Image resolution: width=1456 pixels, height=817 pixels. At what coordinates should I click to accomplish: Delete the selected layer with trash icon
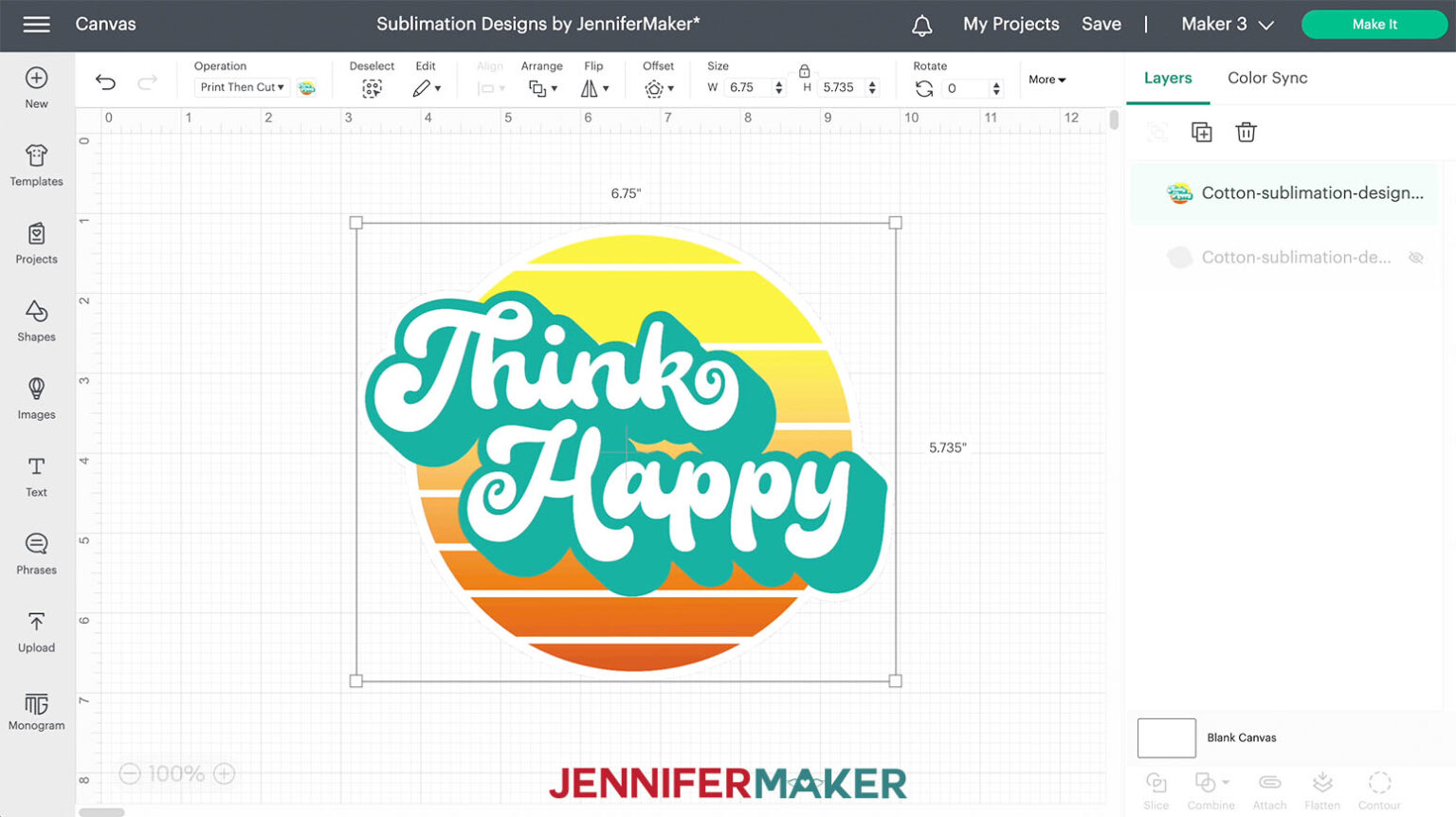coord(1246,133)
